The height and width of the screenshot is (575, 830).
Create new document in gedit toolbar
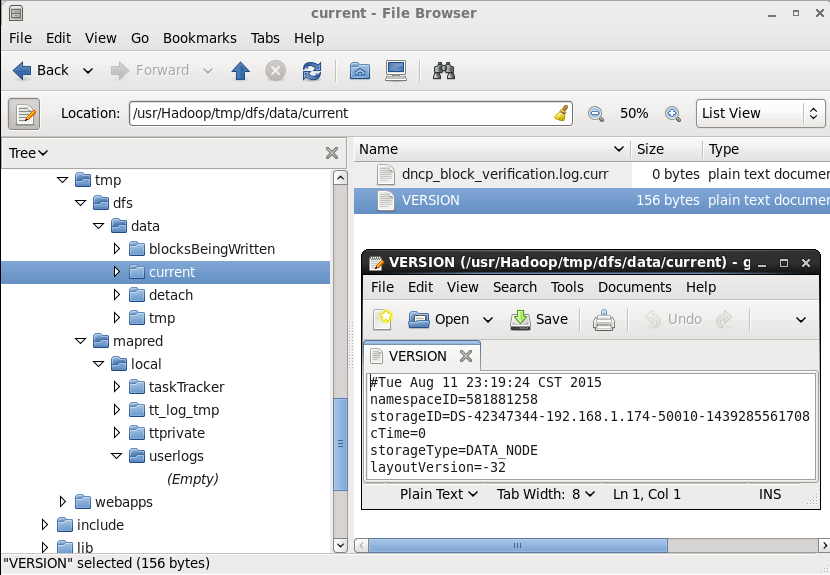pos(383,319)
